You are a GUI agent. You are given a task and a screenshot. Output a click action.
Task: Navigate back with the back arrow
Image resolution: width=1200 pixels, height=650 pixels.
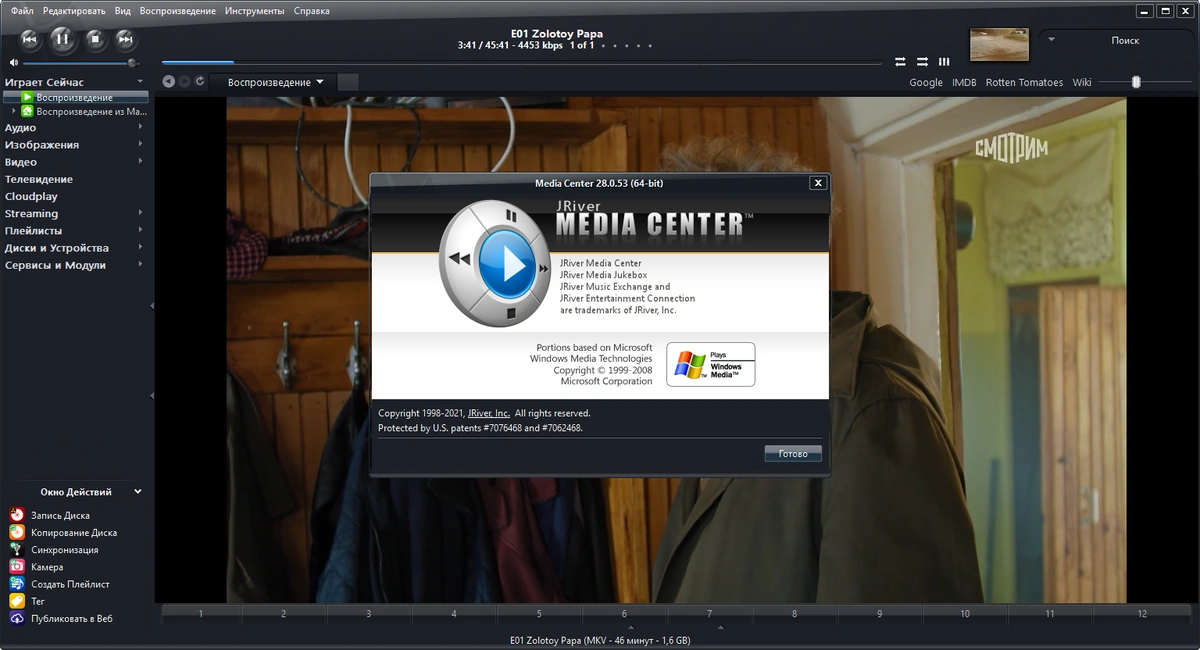(169, 82)
